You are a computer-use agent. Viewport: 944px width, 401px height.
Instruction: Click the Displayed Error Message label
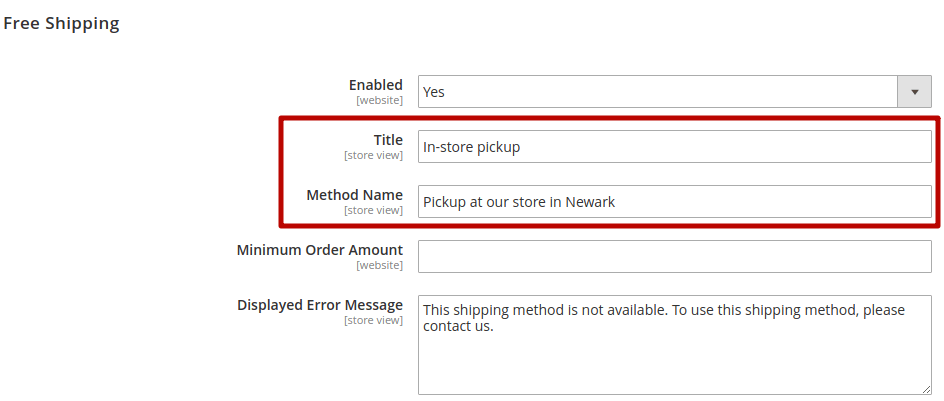(x=319, y=304)
